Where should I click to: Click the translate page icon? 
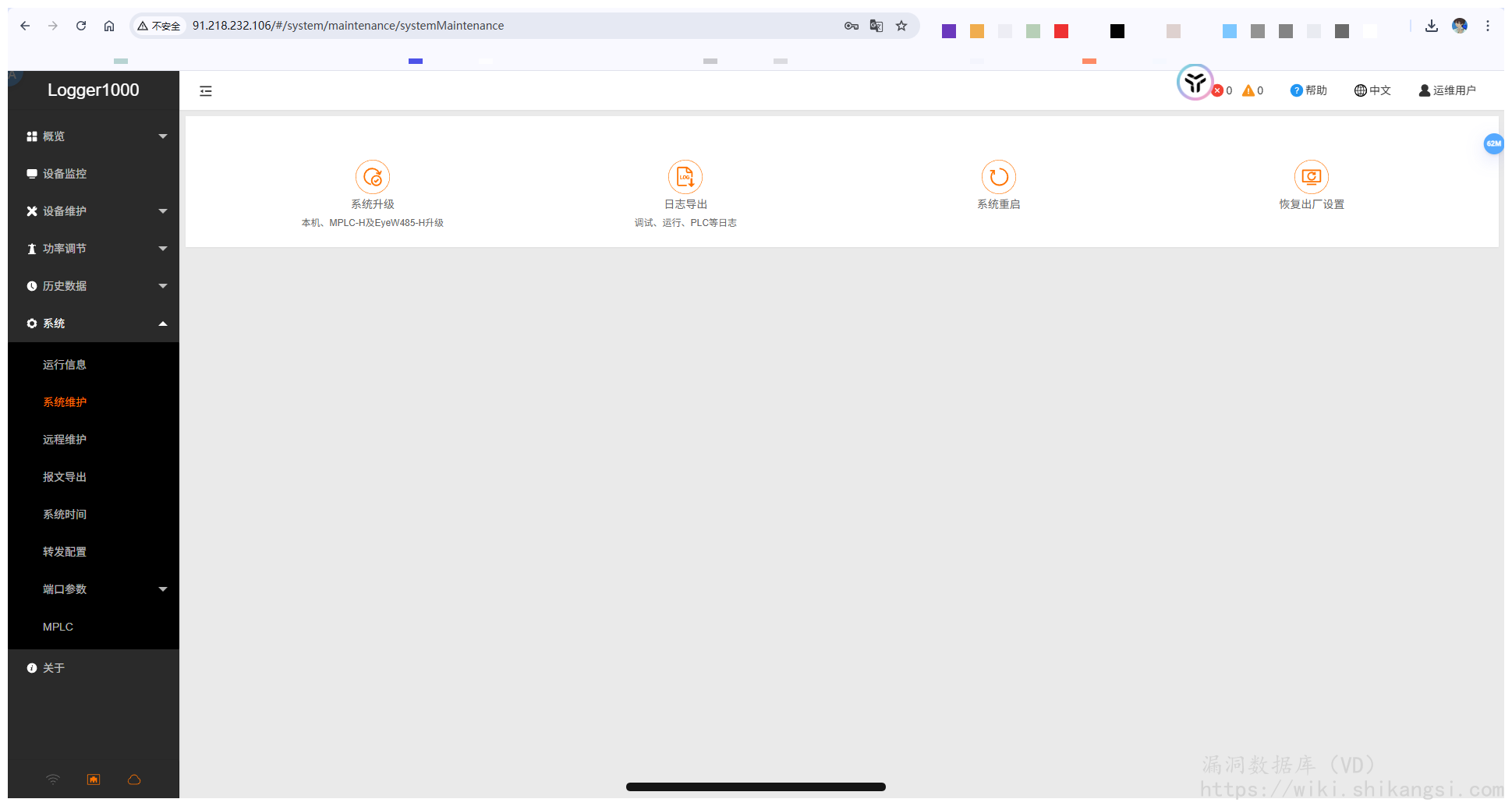pos(876,26)
